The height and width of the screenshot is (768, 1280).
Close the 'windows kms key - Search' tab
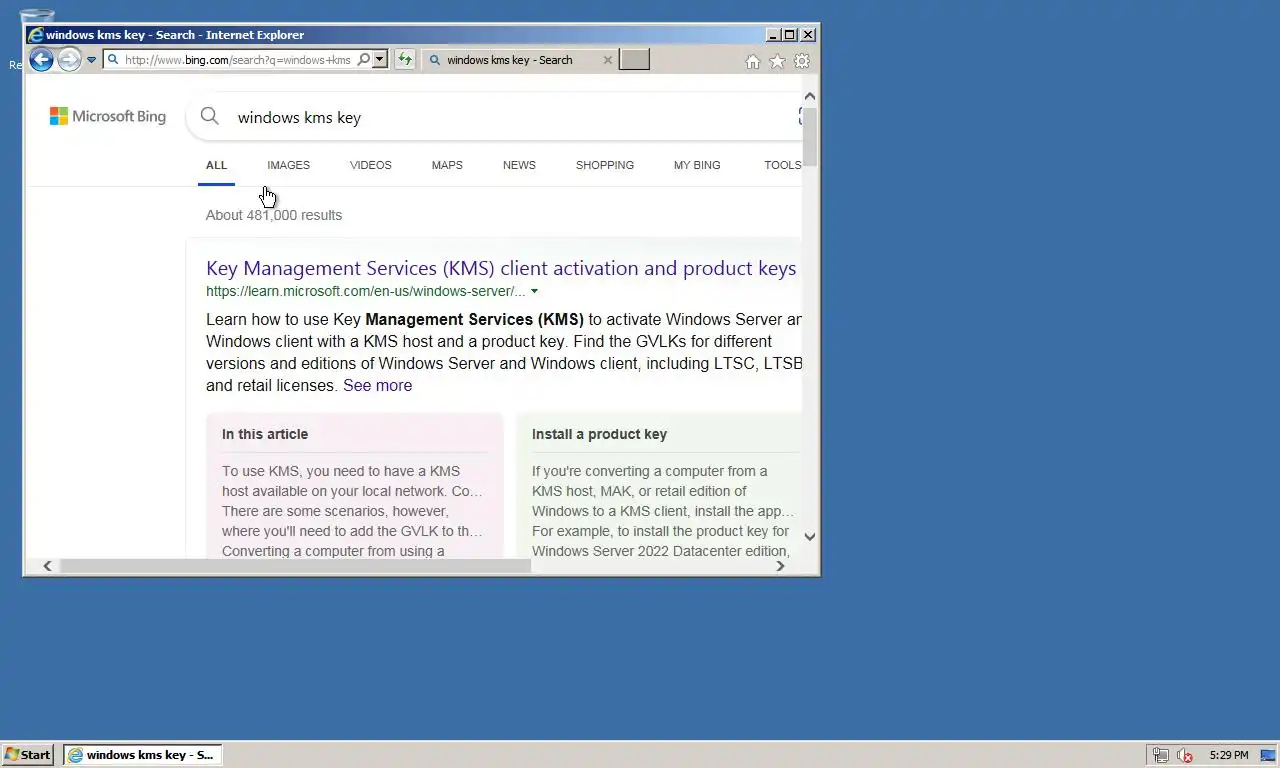[x=607, y=60]
